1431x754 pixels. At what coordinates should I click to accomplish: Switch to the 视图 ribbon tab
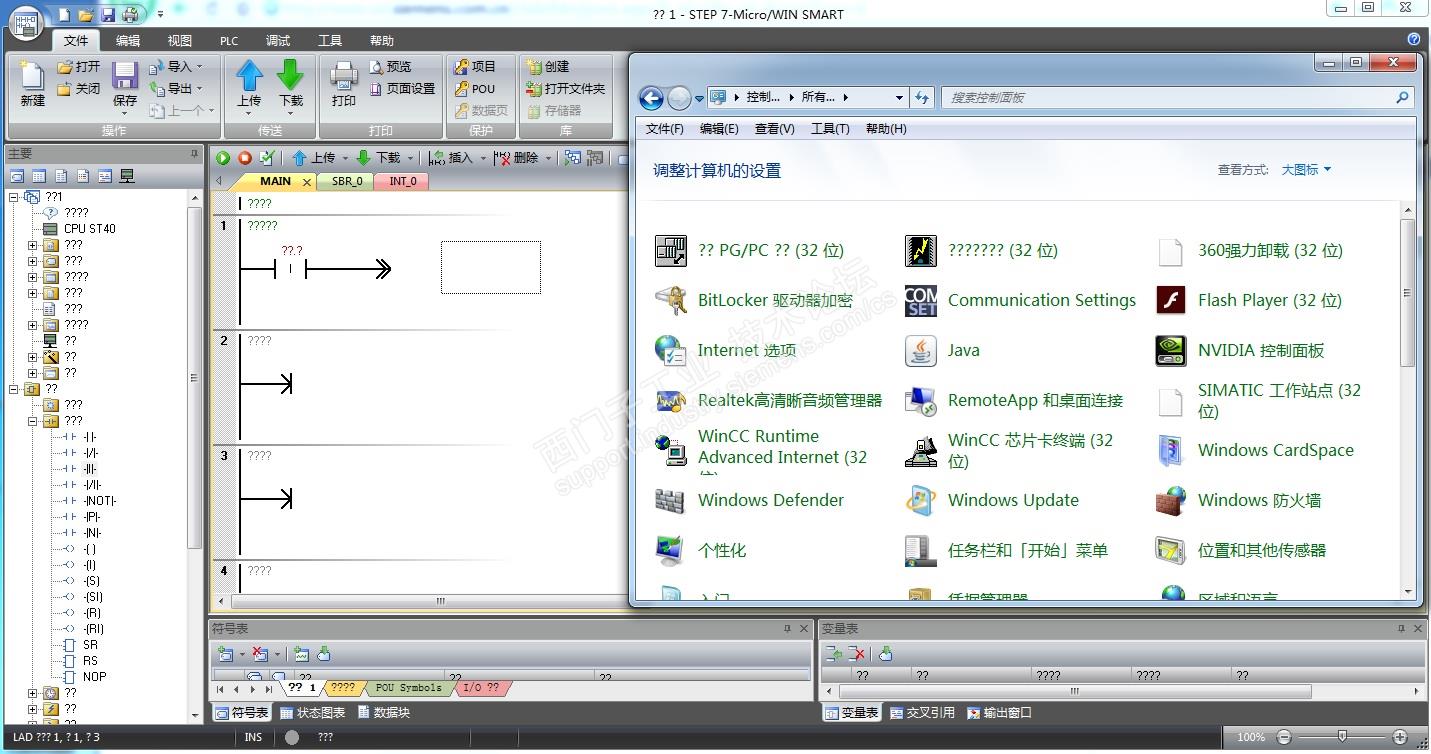click(x=180, y=41)
